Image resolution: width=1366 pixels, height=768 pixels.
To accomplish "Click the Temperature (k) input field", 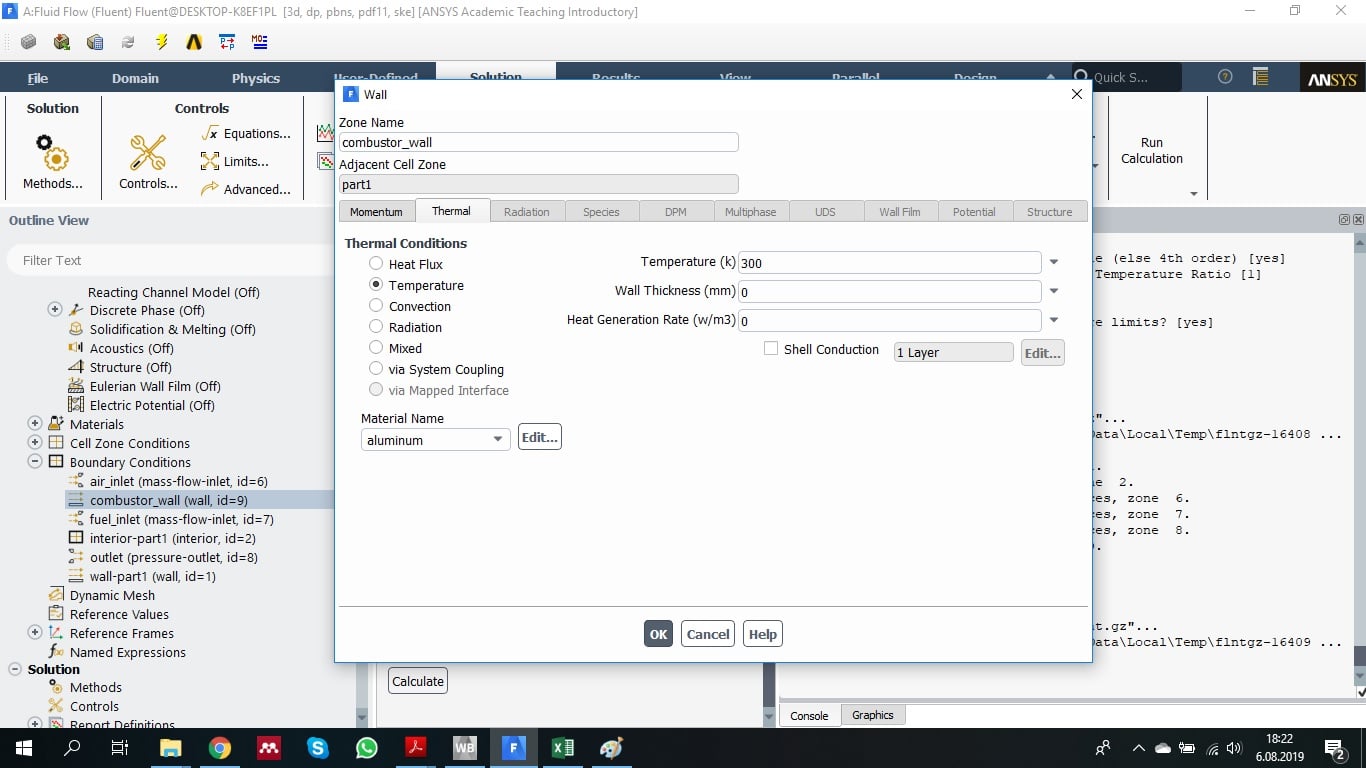I will click(890, 263).
